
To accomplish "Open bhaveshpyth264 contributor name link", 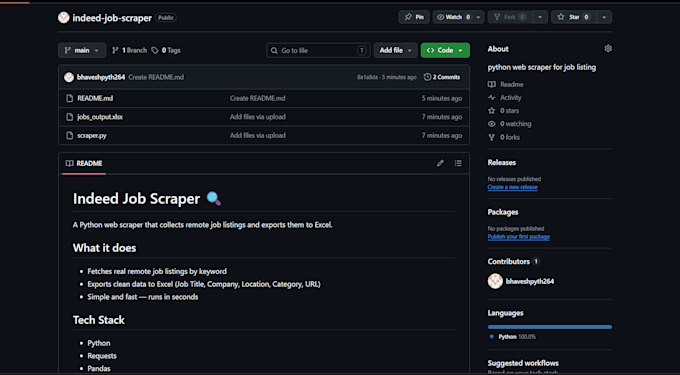I will [530, 281].
